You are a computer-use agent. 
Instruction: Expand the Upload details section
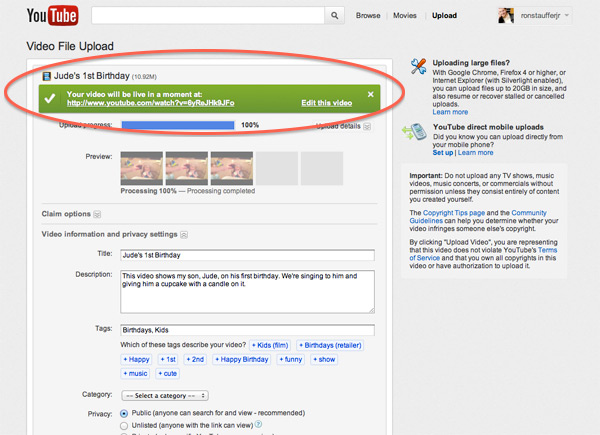367,127
